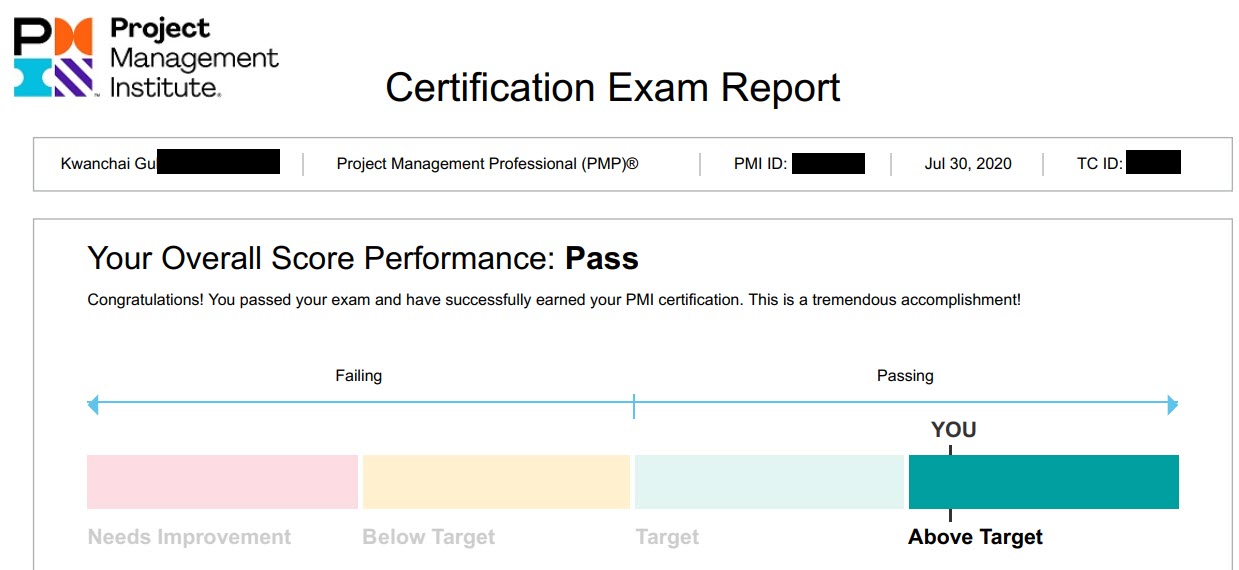Click the center tick dividing Failing and Passing
The height and width of the screenshot is (570, 1239).
(x=634, y=406)
